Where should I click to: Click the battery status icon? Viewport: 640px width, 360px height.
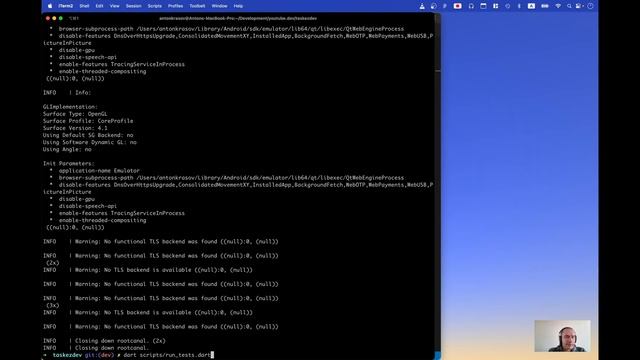[x=544, y=6]
